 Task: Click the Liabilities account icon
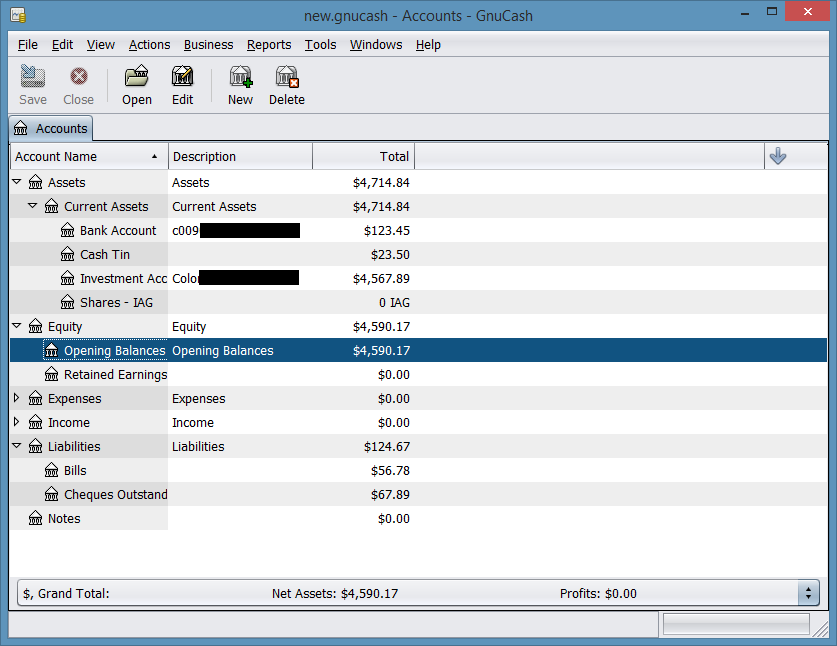[x=35, y=447]
